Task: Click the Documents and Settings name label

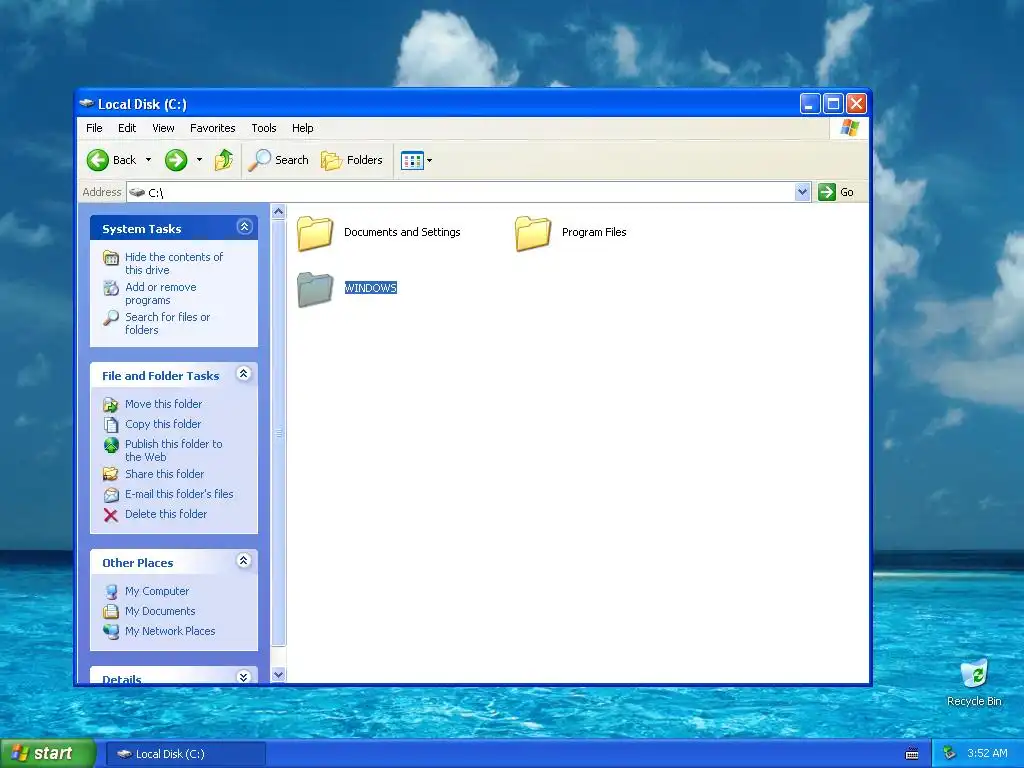Action: point(402,232)
